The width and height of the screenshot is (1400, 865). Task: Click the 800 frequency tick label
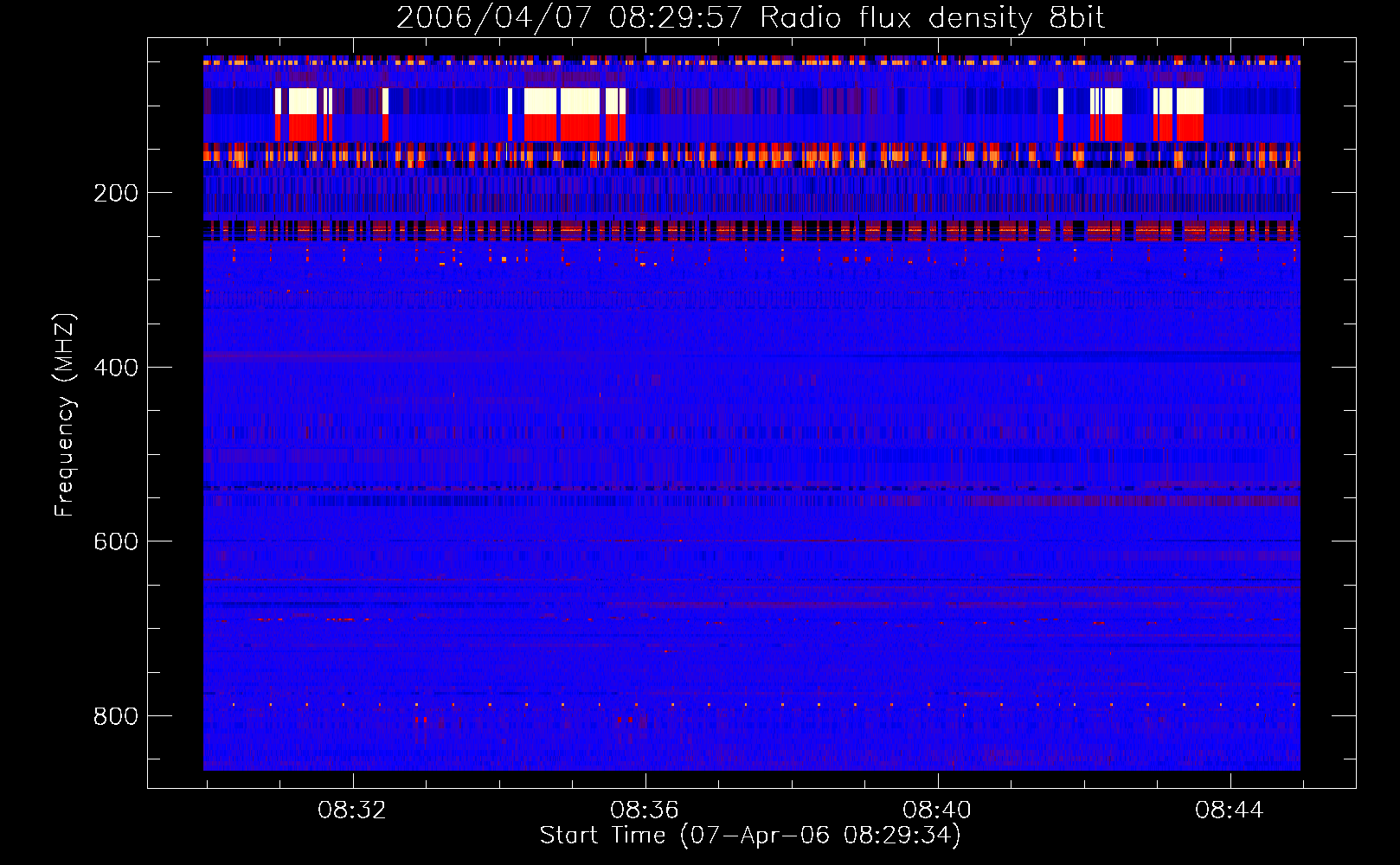(x=116, y=716)
